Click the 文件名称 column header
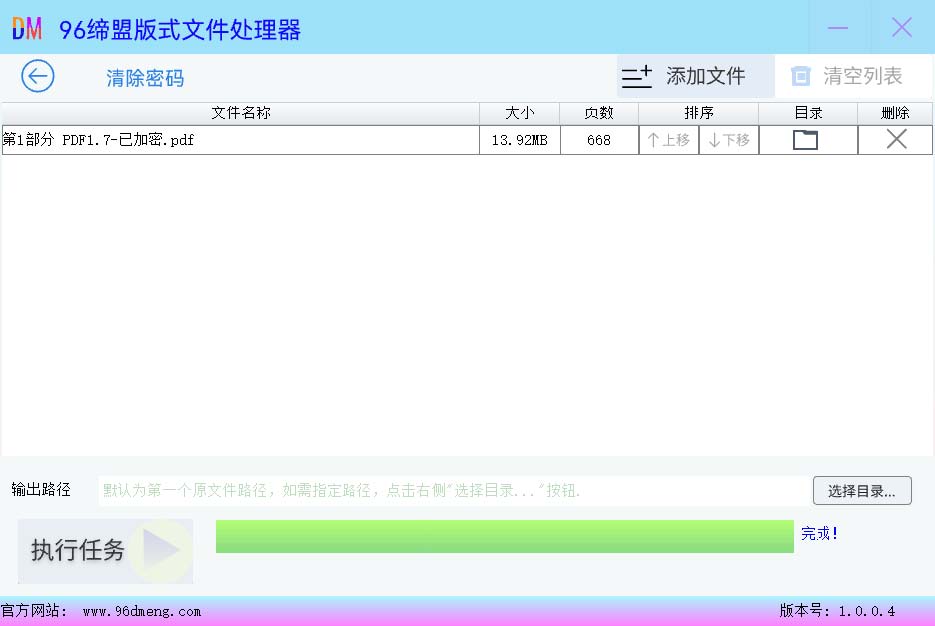The height and width of the screenshot is (626, 935). point(240,113)
